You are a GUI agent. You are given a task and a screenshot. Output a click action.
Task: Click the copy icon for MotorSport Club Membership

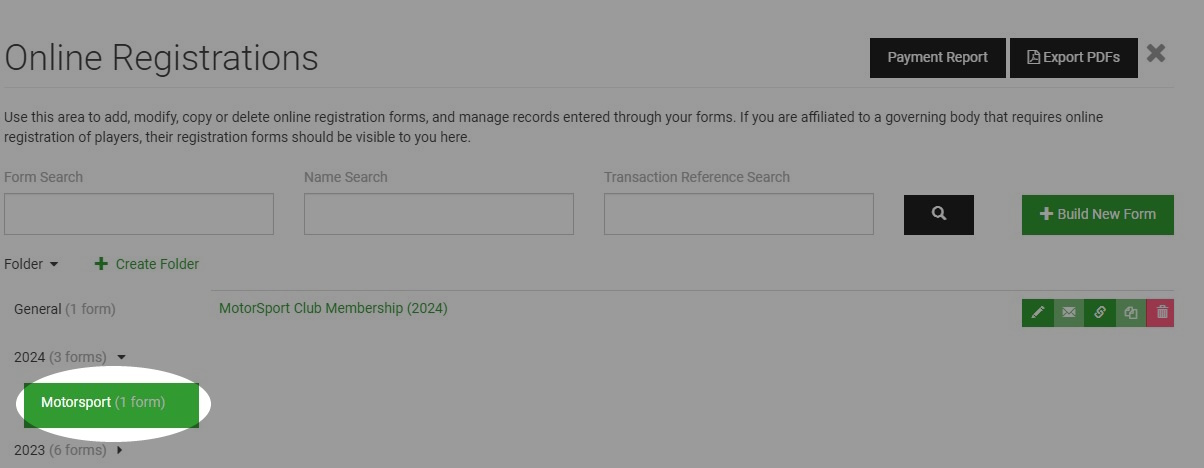point(1131,313)
